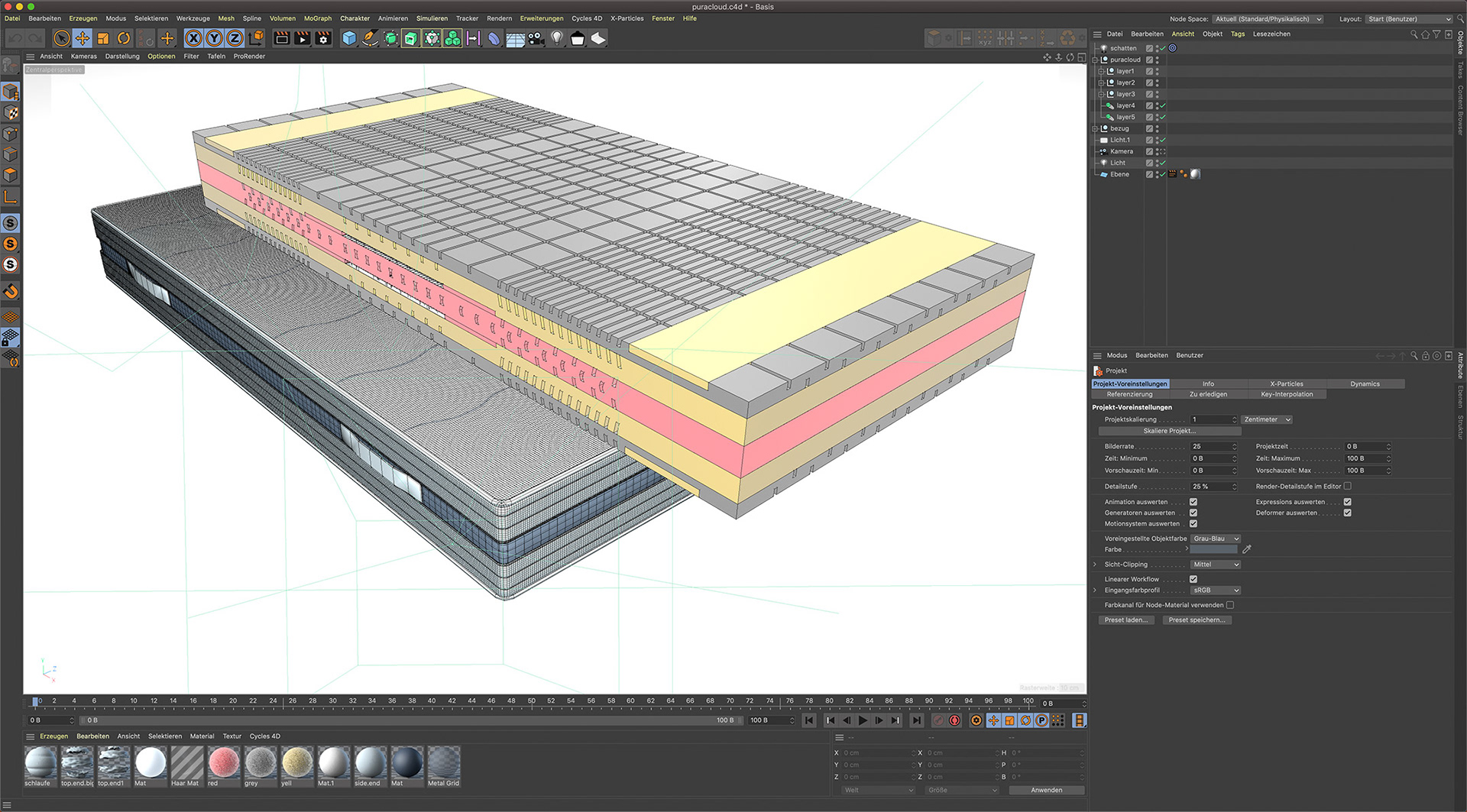The image size is (1467, 812).
Task: Add a camera object from toolbar
Action: pos(536,38)
